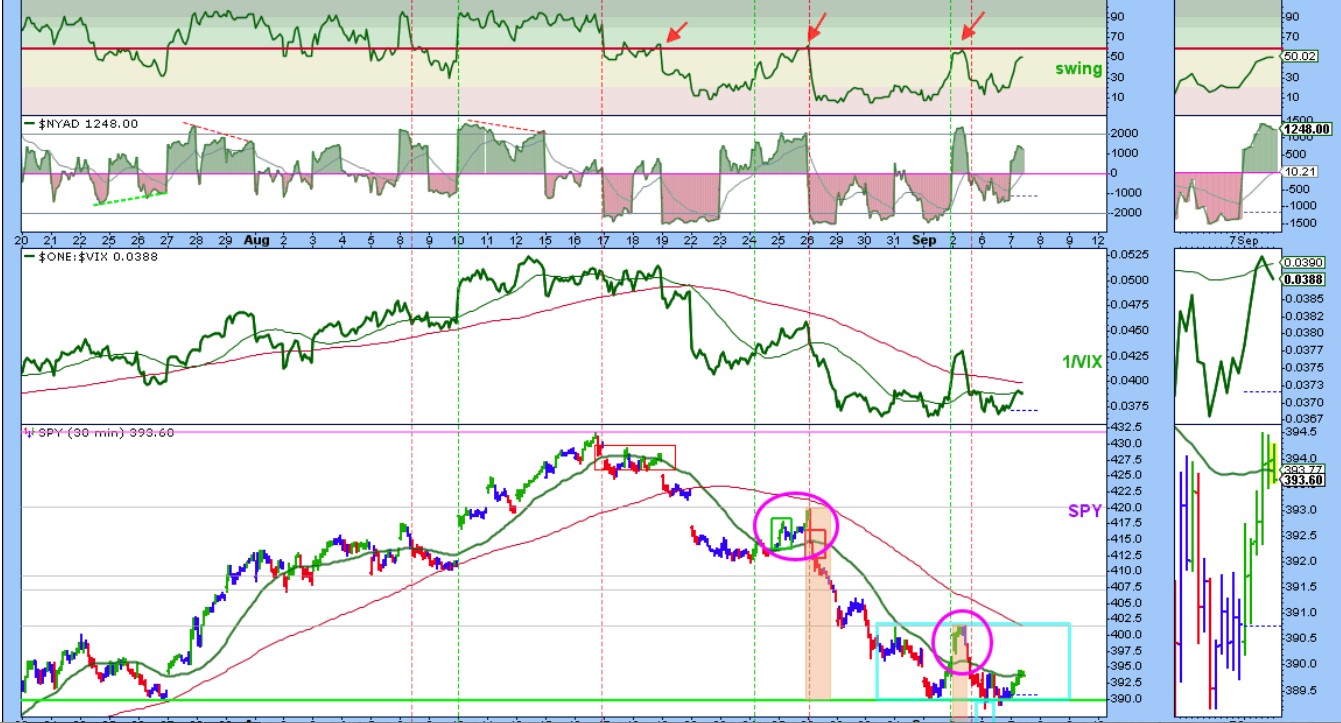Click date 17 on the date axis
The width and height of the screenshot is (1341, 723).
(603, 241)
